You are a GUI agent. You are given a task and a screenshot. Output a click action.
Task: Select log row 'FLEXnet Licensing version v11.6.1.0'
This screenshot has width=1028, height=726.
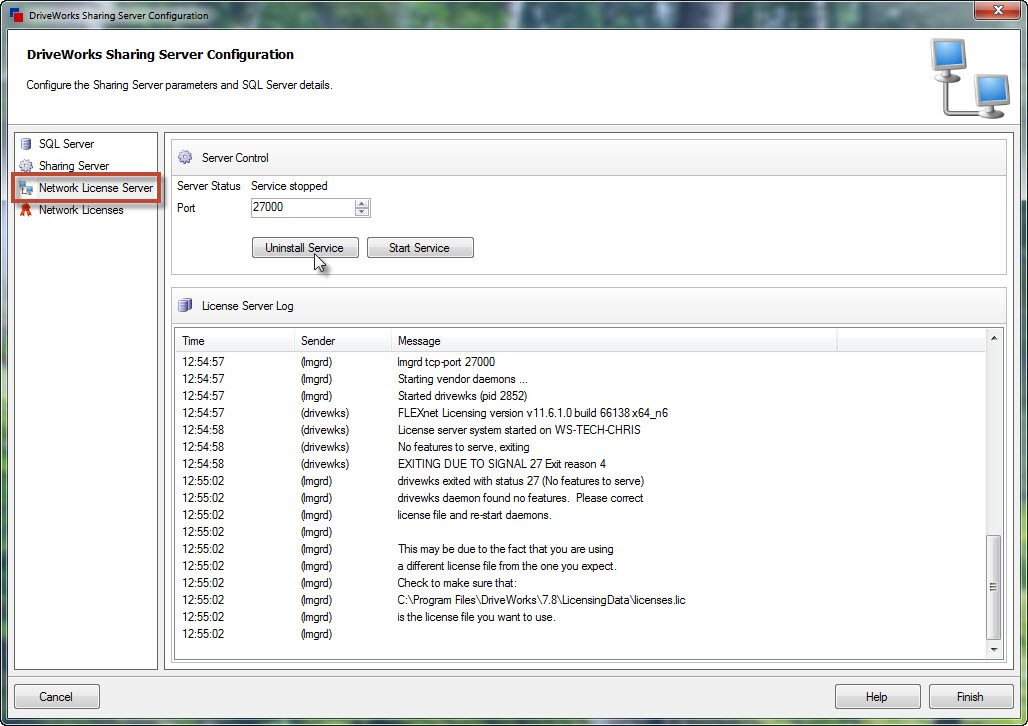(x=580, y=413)
